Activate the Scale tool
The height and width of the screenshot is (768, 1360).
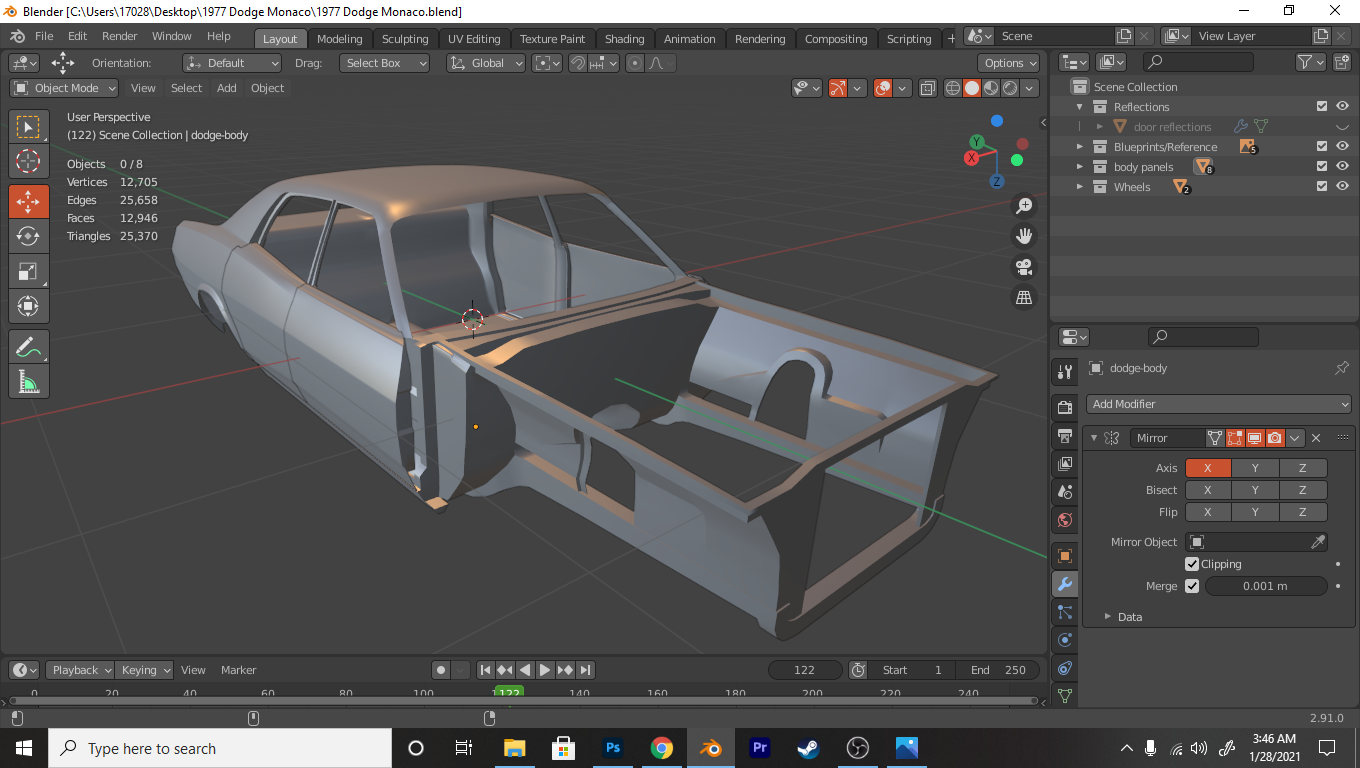click(x=28, y=271)
